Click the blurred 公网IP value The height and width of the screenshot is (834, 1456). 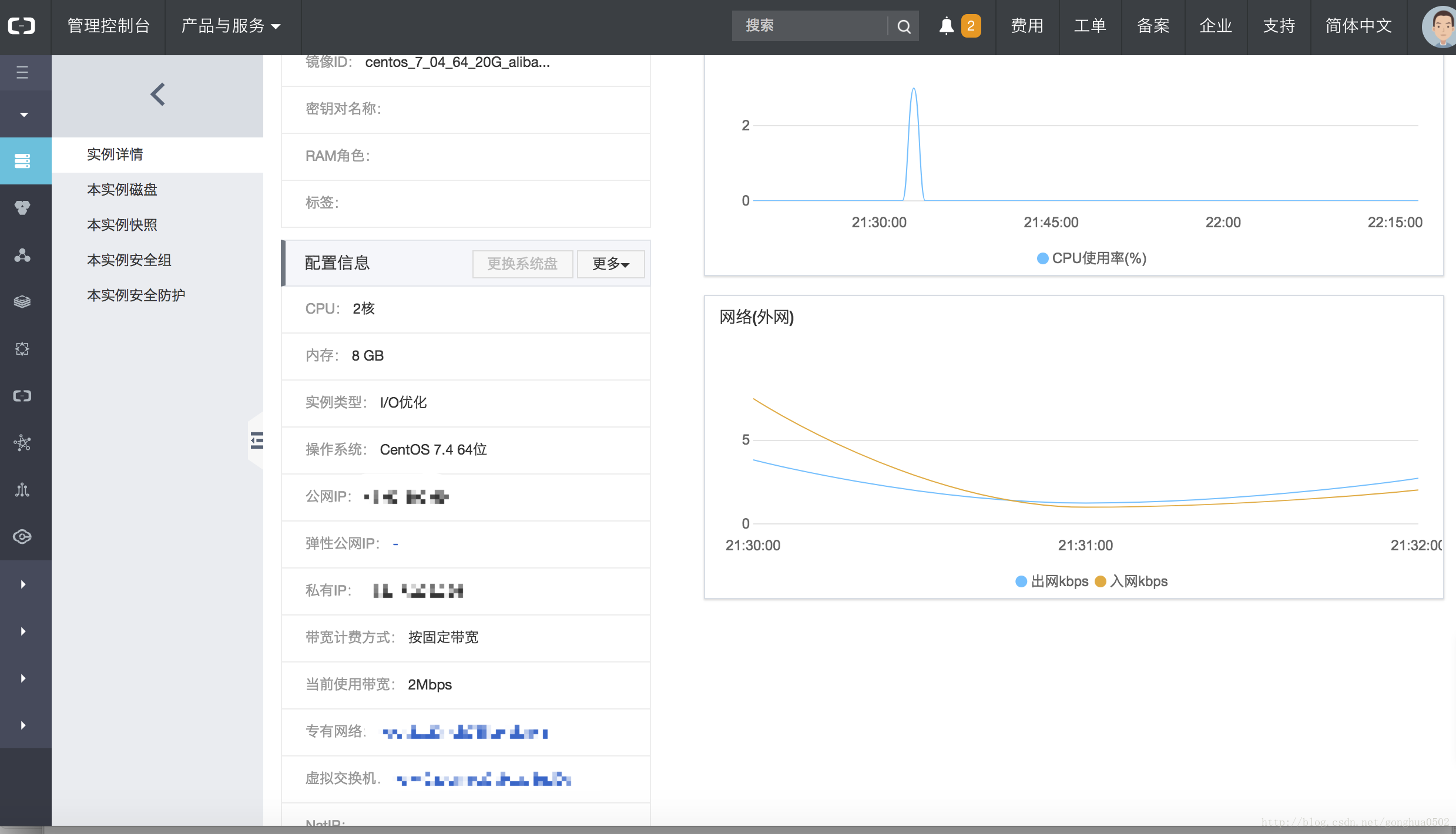[407, 497]
